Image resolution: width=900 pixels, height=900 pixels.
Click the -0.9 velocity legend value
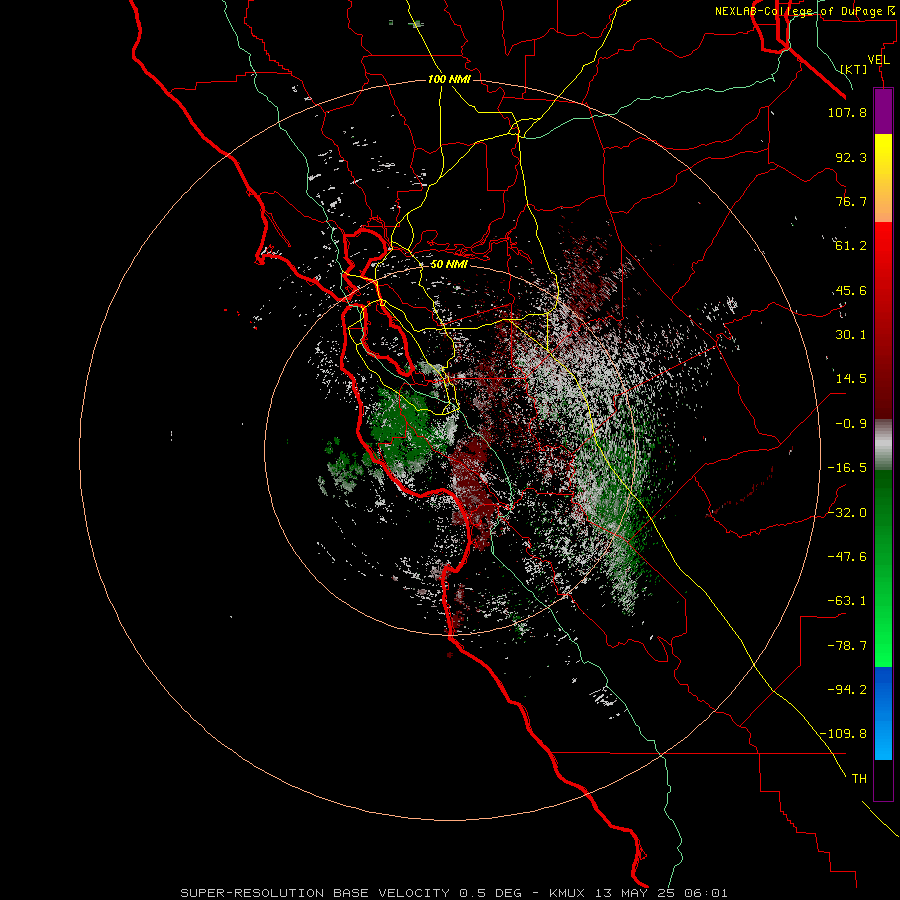click(851, 424)
